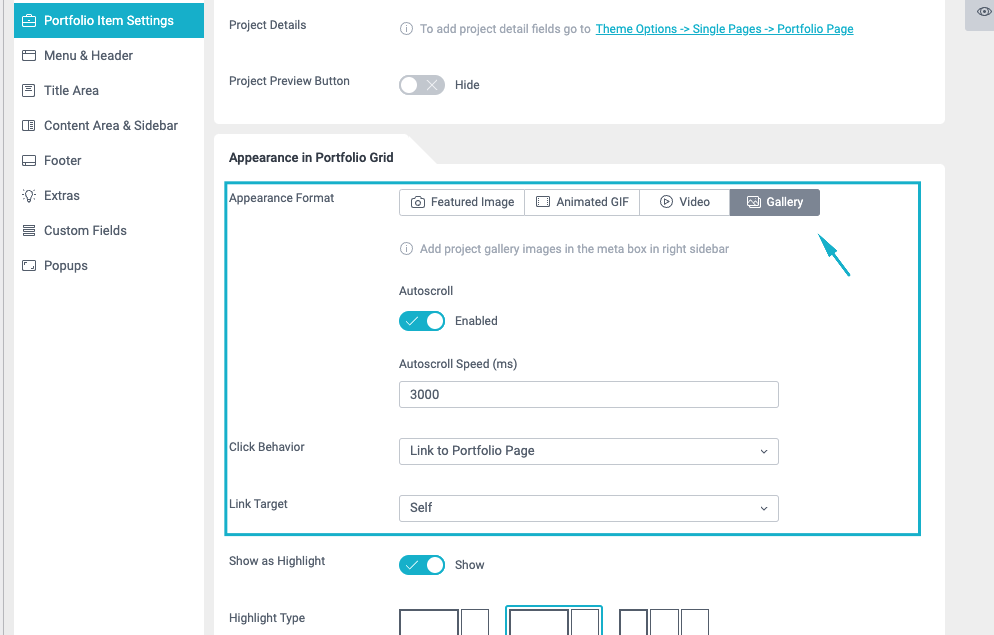
Task: Choose Animated GIF appearance format
Action: click(582, 202)
